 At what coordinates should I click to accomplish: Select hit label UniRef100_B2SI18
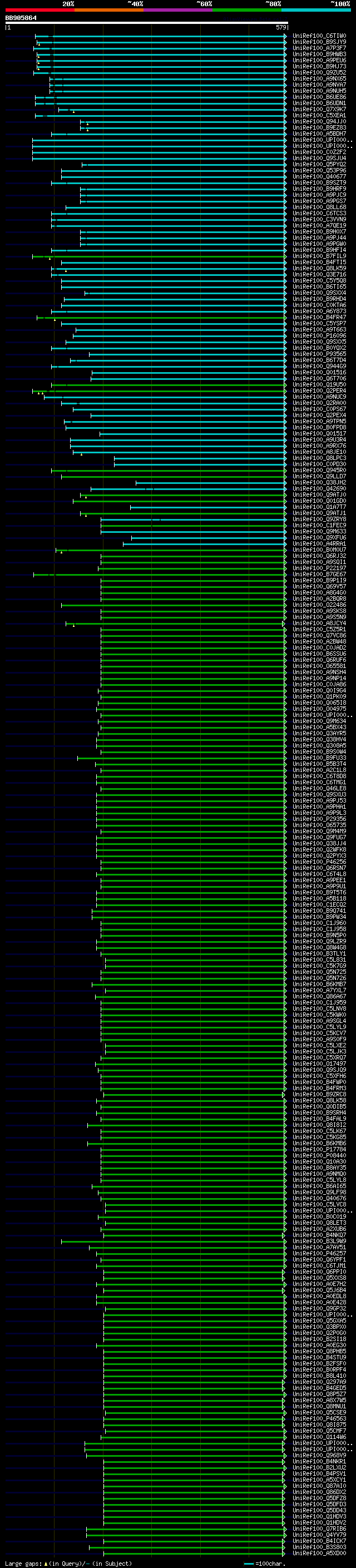pyautogui.click(x=319, y=1339)
